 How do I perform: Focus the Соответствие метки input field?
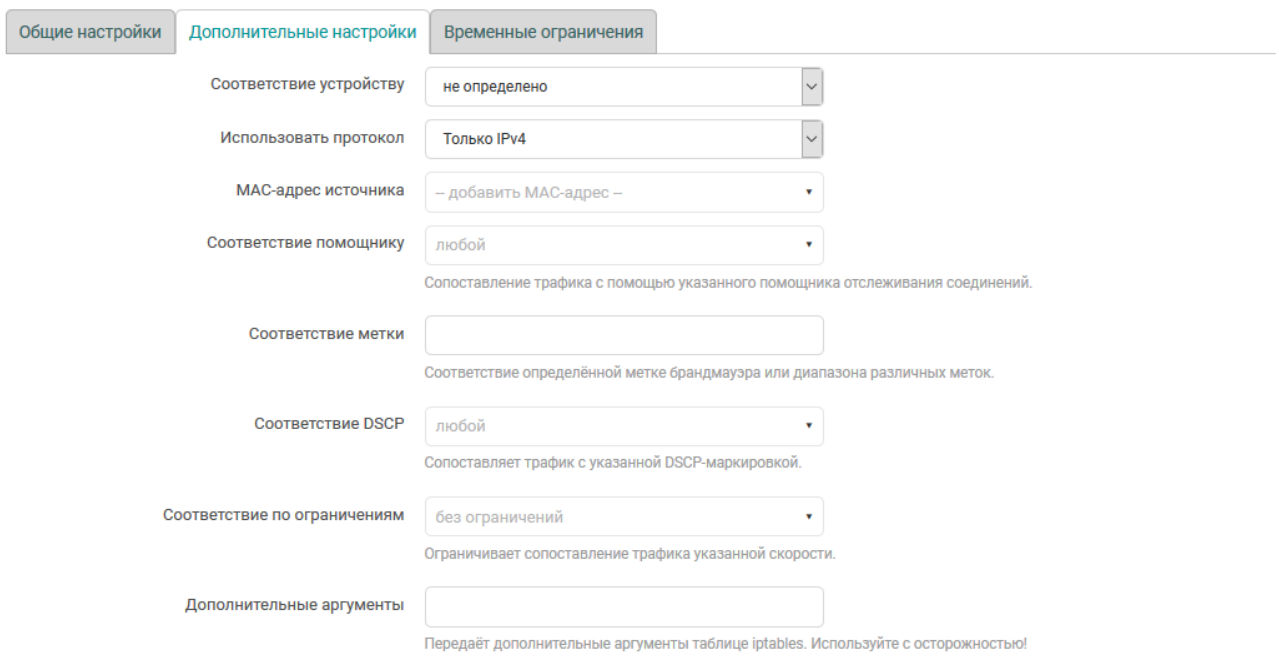[624, 336]
